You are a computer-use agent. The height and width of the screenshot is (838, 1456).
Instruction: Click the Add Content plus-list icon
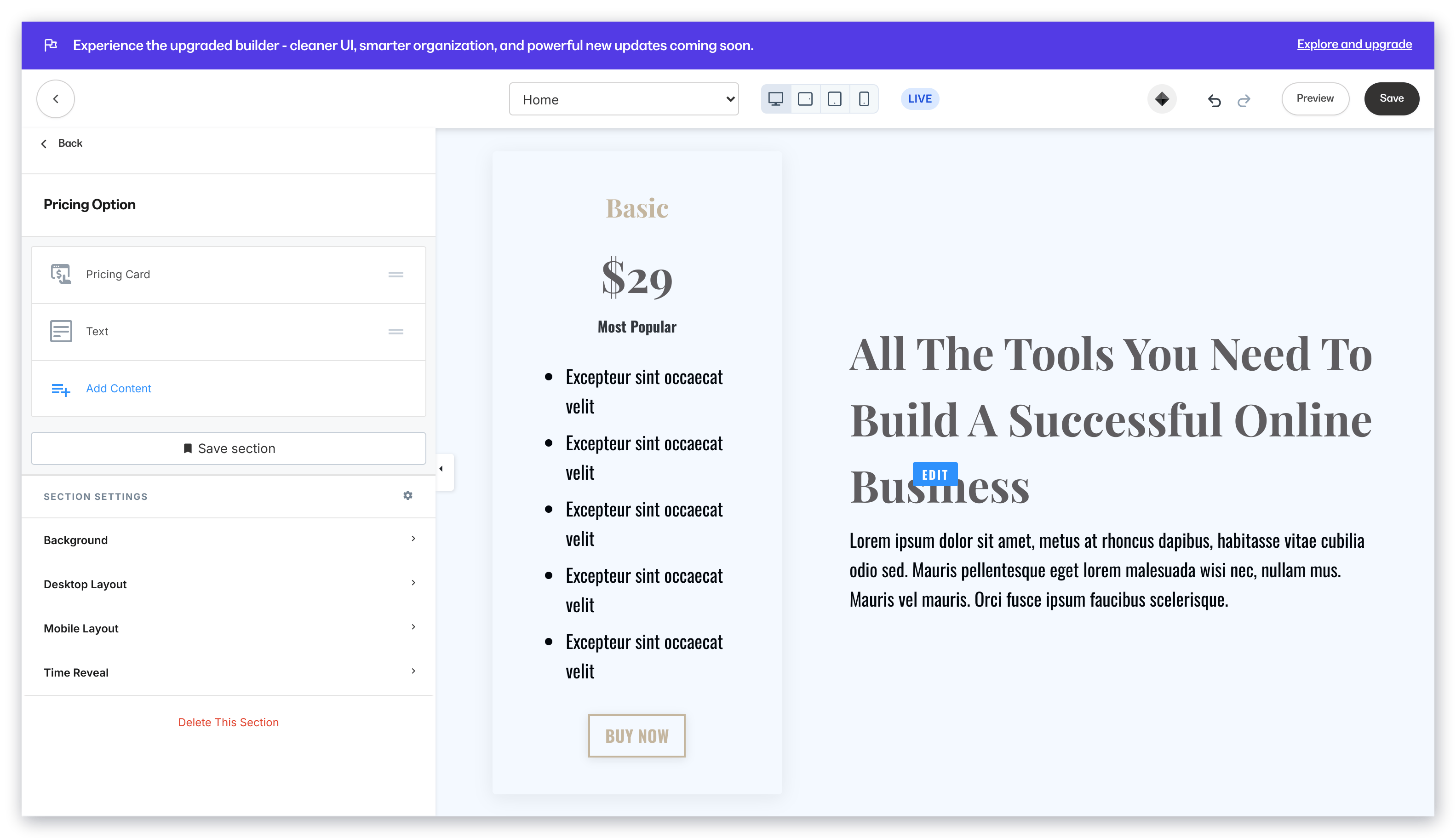[60, 389]
